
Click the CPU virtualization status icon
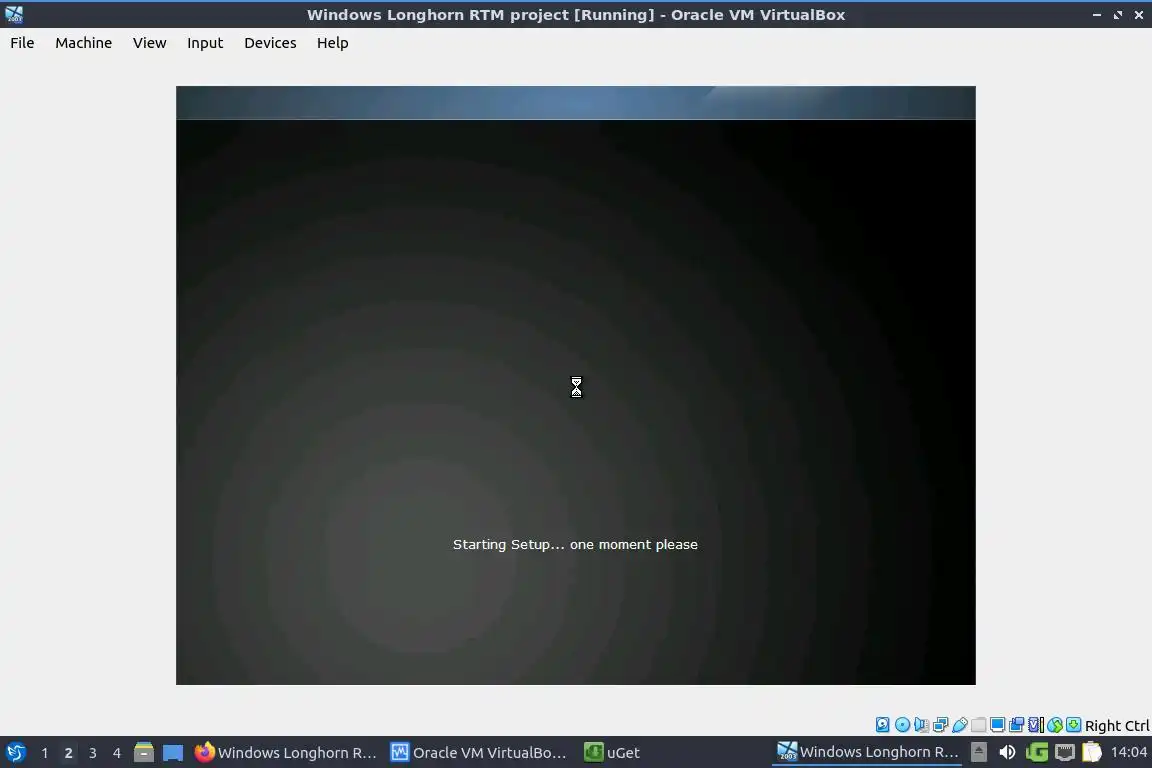coord(1035,725)
